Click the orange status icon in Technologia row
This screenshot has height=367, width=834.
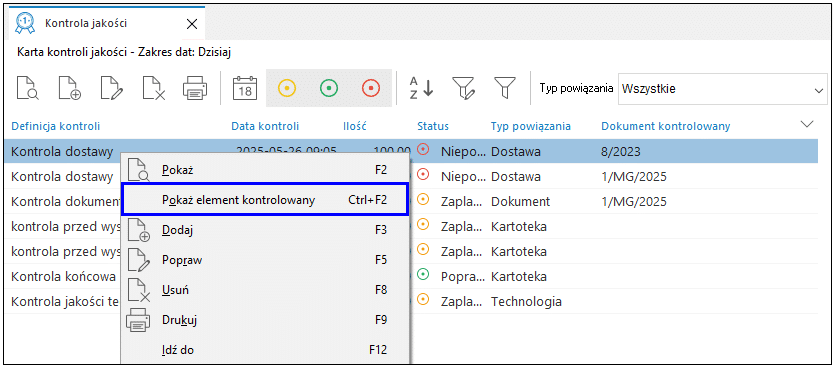point(423,299)
